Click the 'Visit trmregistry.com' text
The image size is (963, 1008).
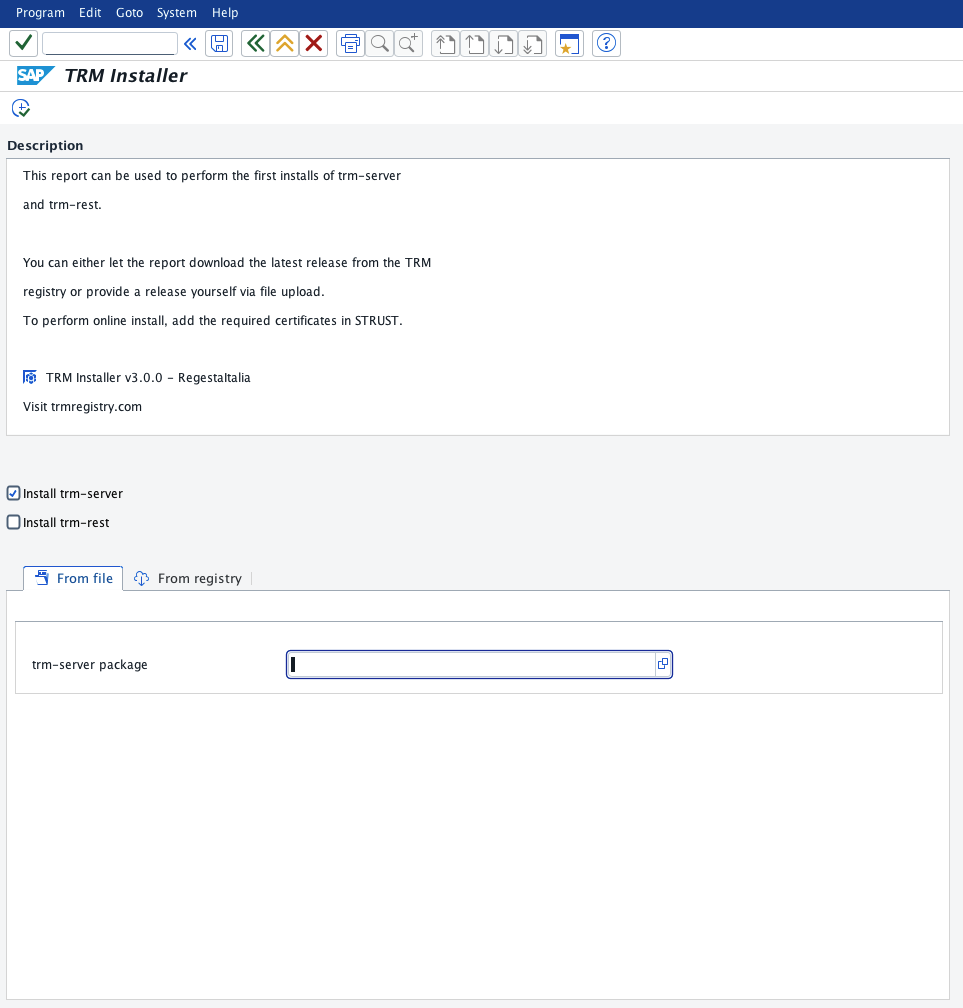click(x=82, y=406)
